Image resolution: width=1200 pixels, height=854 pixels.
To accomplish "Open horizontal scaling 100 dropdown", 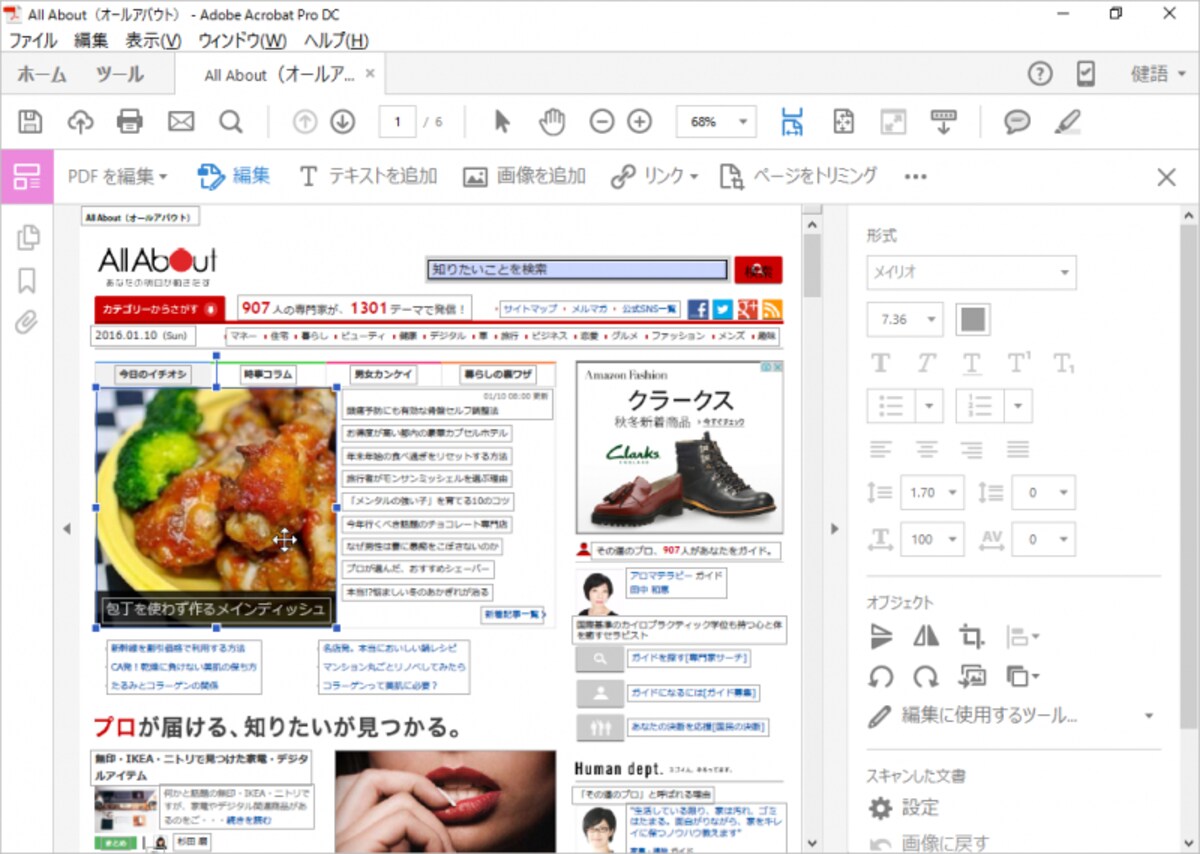I will click(932, 539).
